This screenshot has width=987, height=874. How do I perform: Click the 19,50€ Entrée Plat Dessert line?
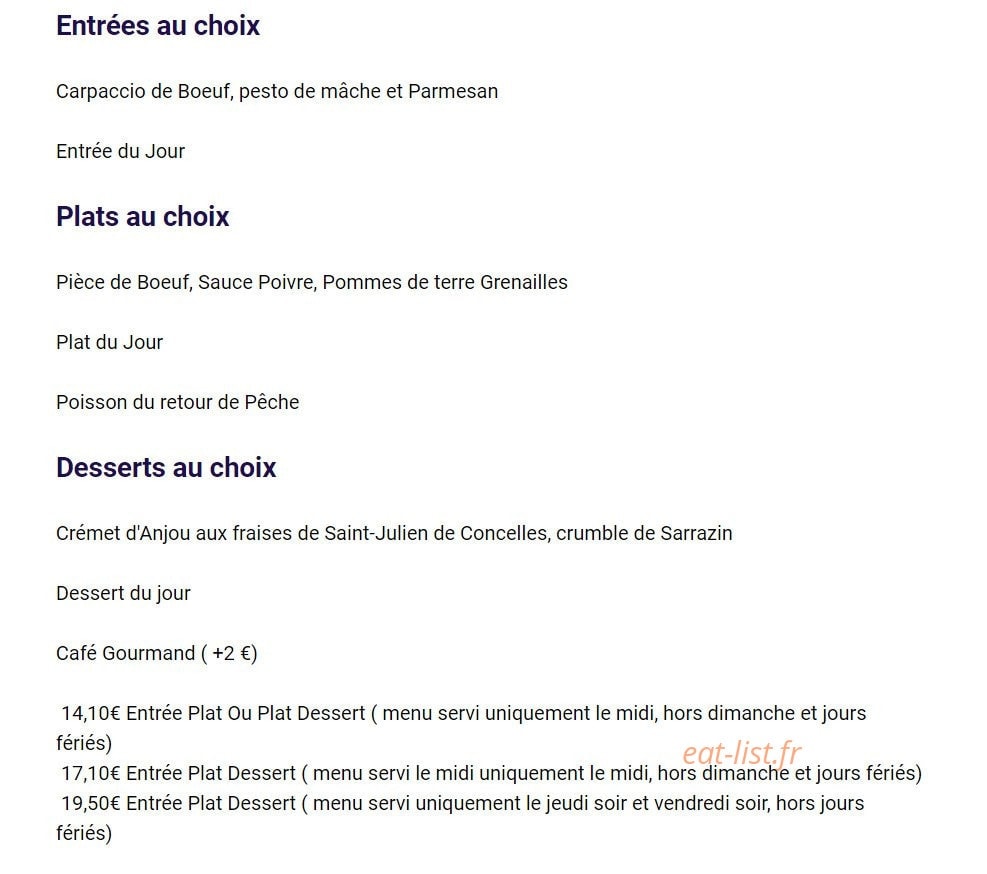[460, 818]
